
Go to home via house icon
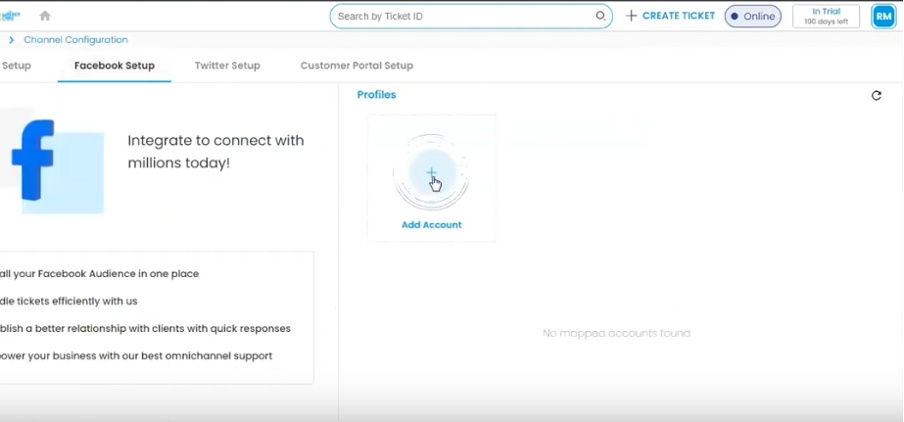pyautogui.click(x=45, y=16)
